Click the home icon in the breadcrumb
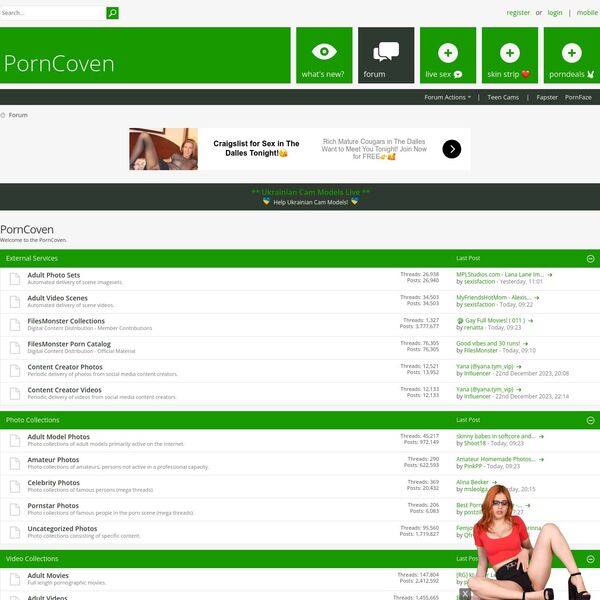The height and width of the screenshot is (600, 600). coord(4,115)
